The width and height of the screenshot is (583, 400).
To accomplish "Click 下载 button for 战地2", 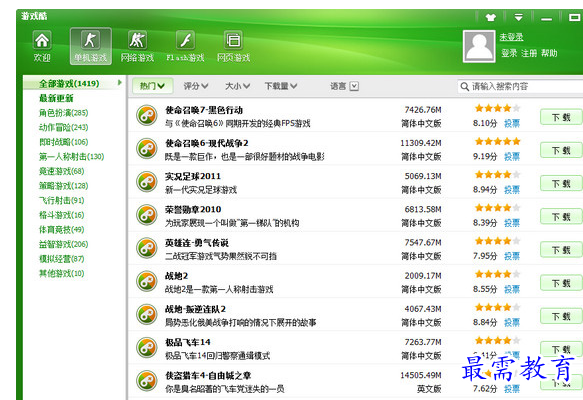I will click(x=561, y=283).
